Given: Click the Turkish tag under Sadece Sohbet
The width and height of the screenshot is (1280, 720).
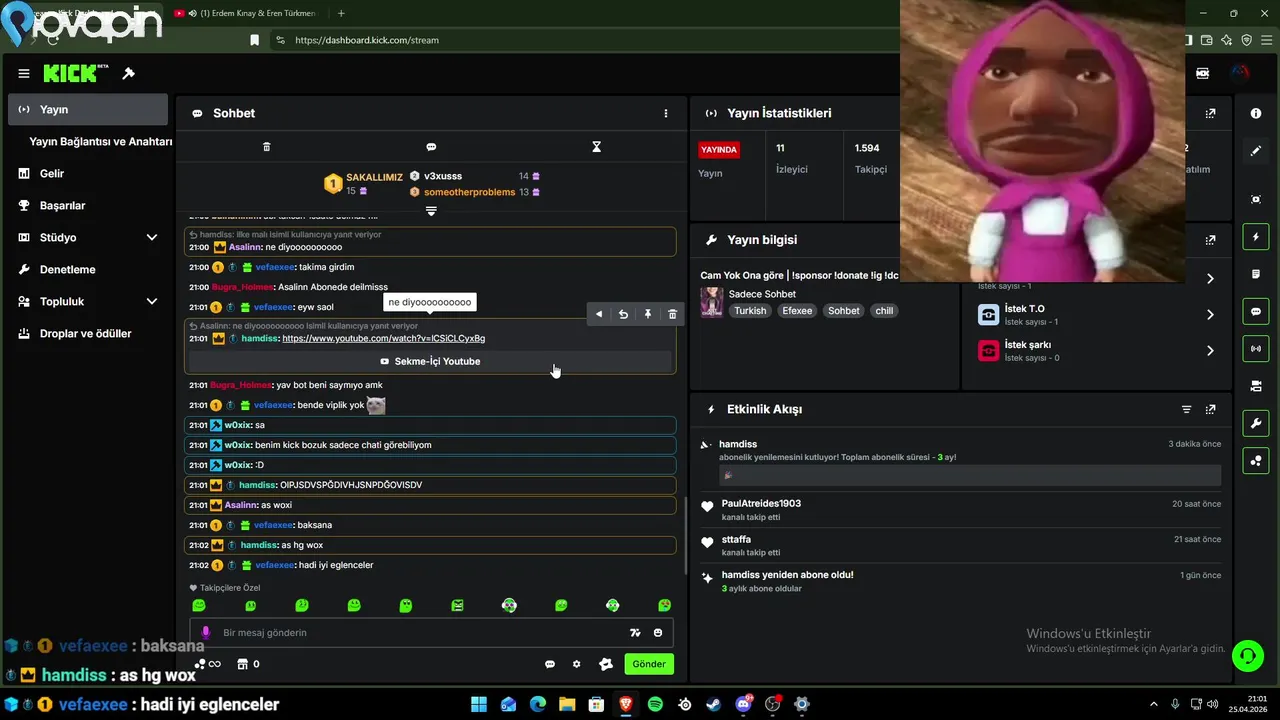Looking at the screenshot, I should click(750, 310).
